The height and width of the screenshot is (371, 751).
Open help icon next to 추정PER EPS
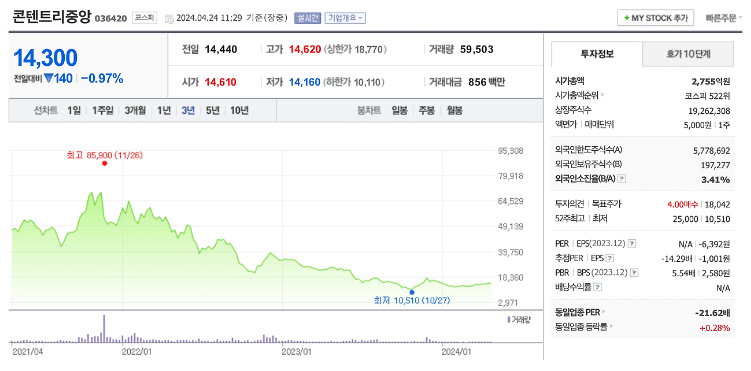pos(610,259)
